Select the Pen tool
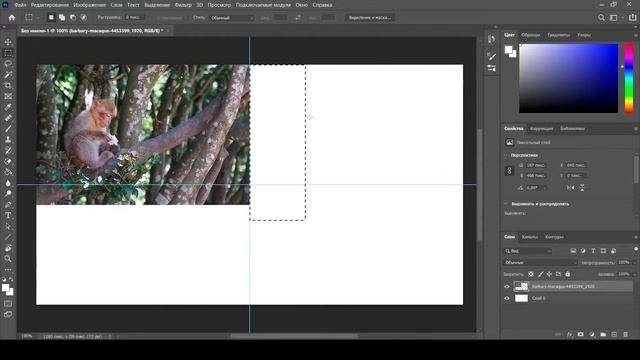Viewport: 640px width, 360px height. point(8,204)
